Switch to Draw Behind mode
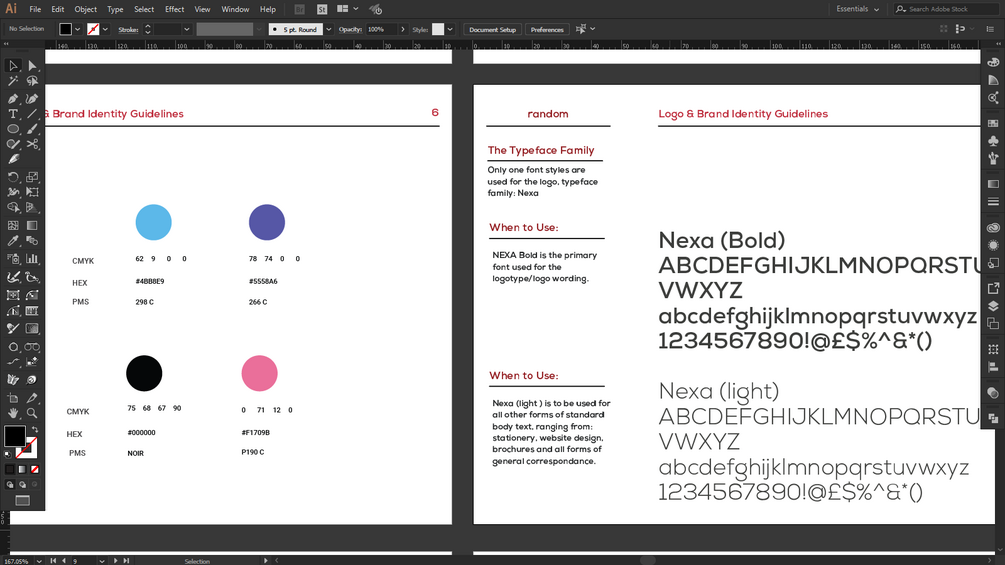The image size is (1005, 565). pyautogui.click(x=22, y=485)
